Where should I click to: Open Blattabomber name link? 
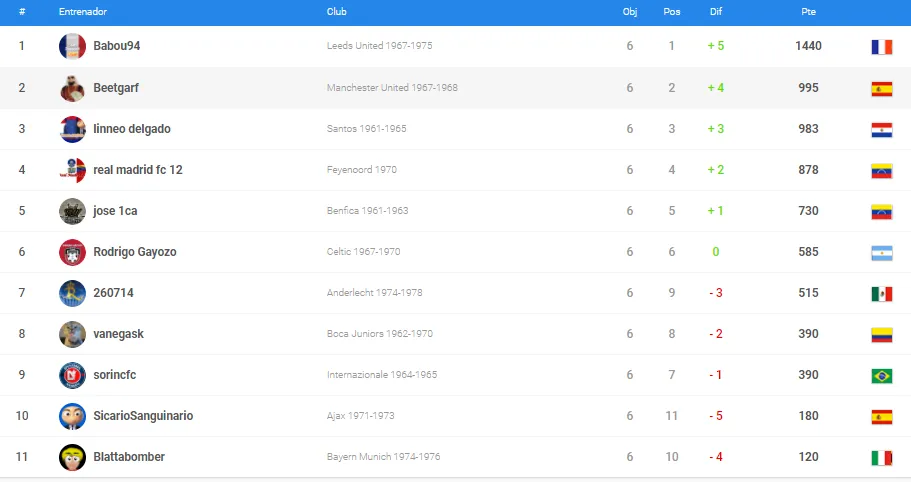129,456
